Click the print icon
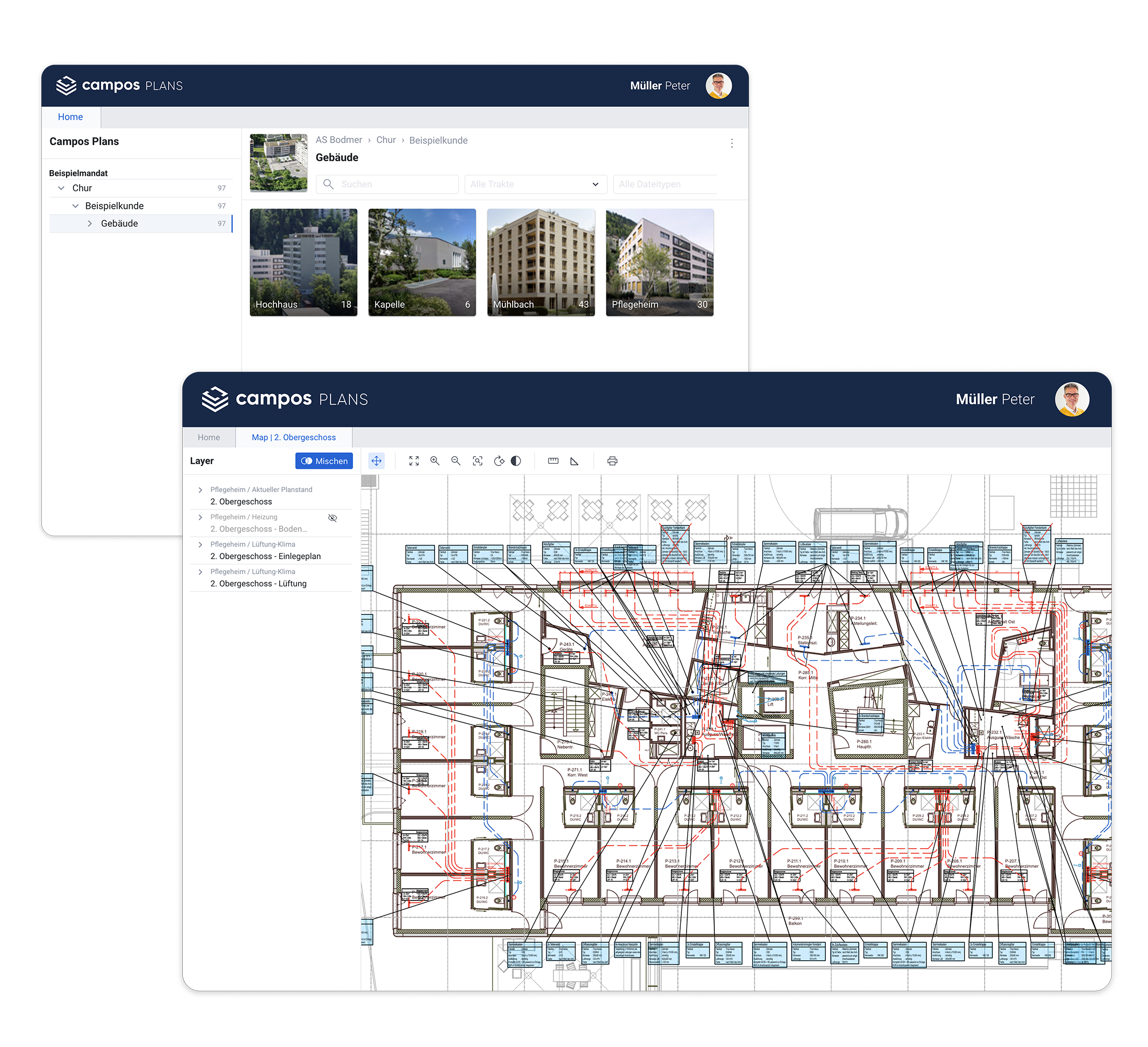Viewport: 1148px width, 1047px height. [612, 461]
